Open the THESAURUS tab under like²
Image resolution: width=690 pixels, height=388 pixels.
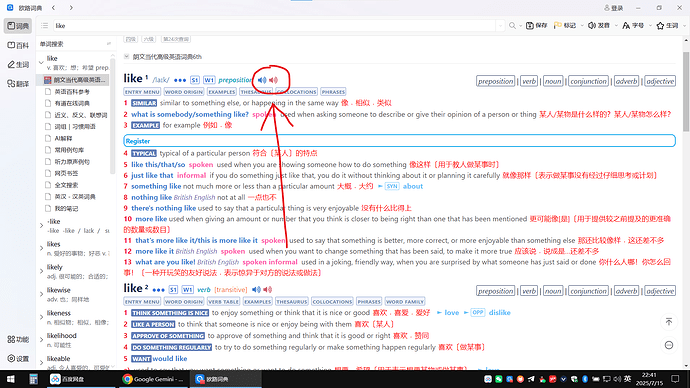point(292,302)
